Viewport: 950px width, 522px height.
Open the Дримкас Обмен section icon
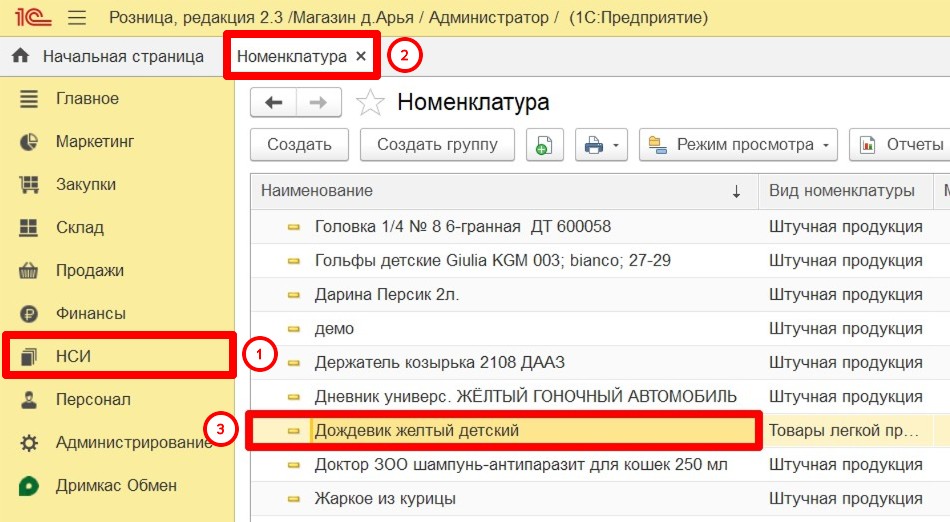click(29, 486)
